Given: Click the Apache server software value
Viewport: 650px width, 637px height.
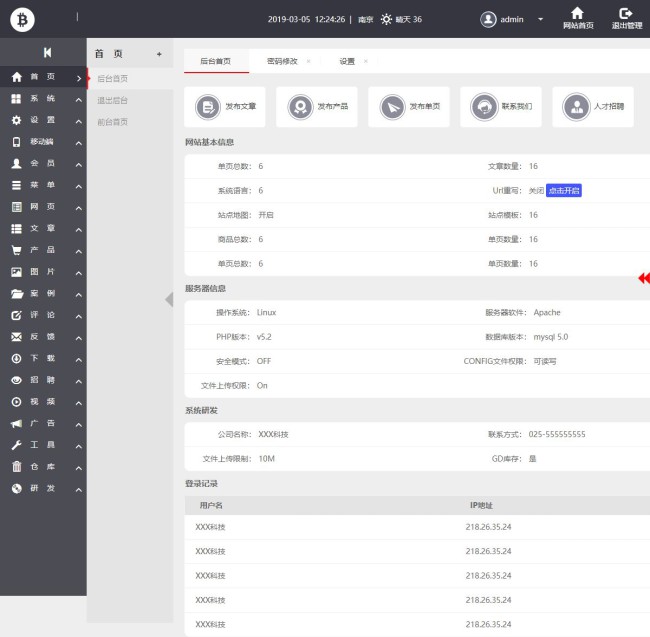Looking at the screenshot, I should 547,312.
